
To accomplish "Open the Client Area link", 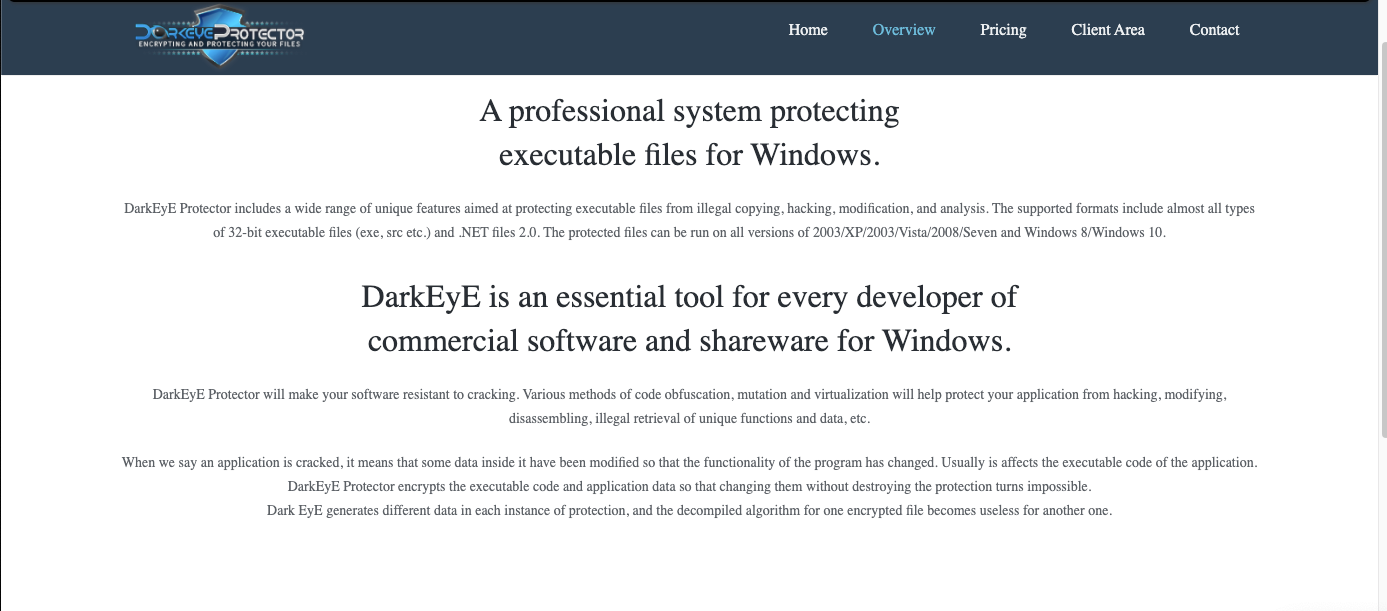I will tap(1108, 30).
